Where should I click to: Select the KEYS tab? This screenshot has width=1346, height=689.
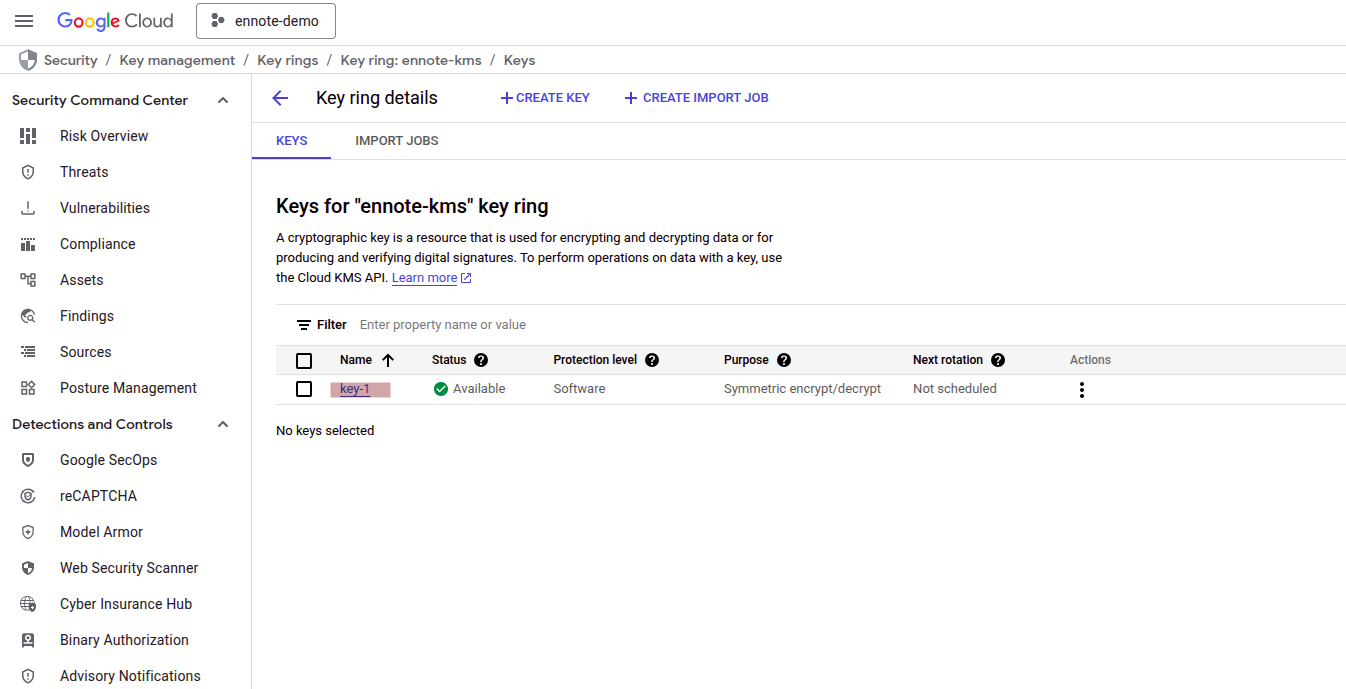(x=291, y=141)
